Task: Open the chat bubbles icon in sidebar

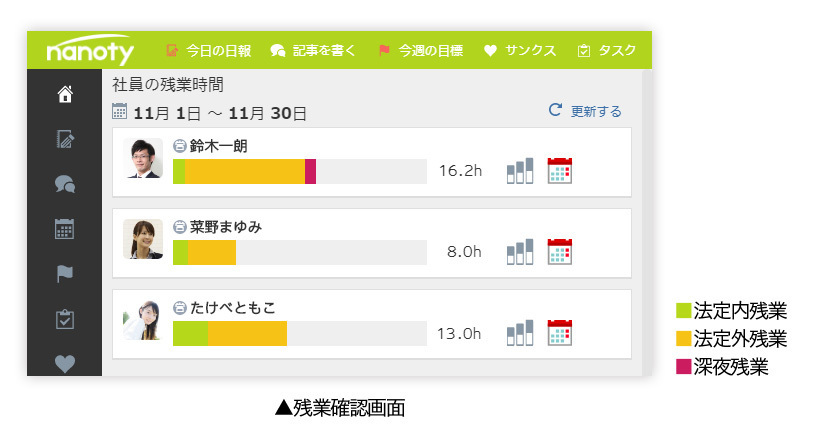Action: 65,184
